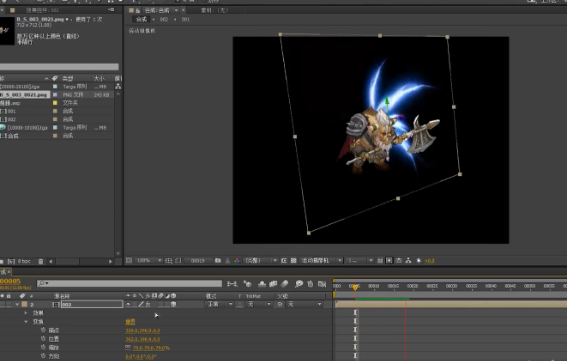The height and width of the screenshot is (361, 567).
Task: Open the composition flowchart icon in viewer
Action: (408, 260)
